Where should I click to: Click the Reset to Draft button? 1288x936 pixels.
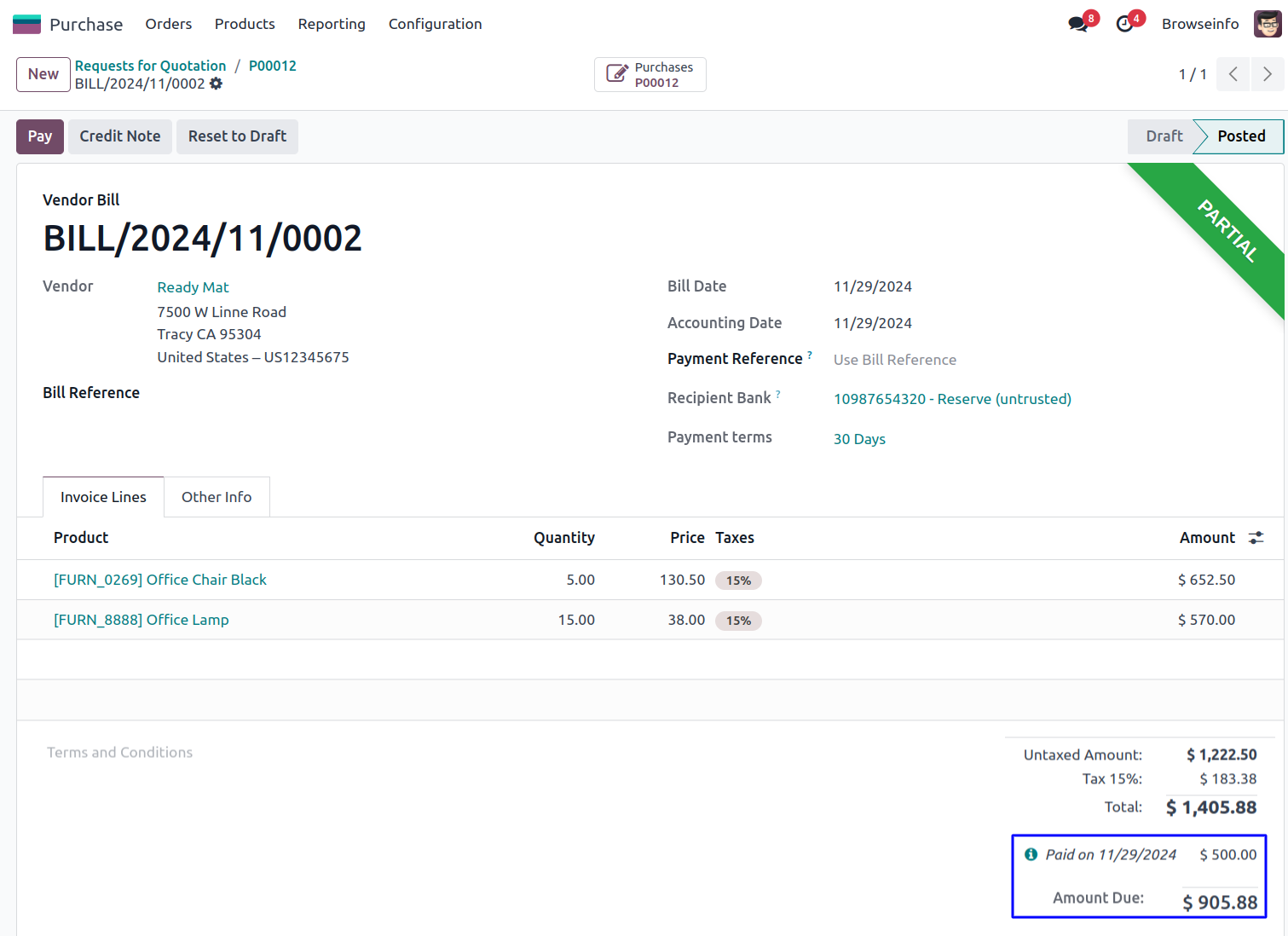point(237,136)
